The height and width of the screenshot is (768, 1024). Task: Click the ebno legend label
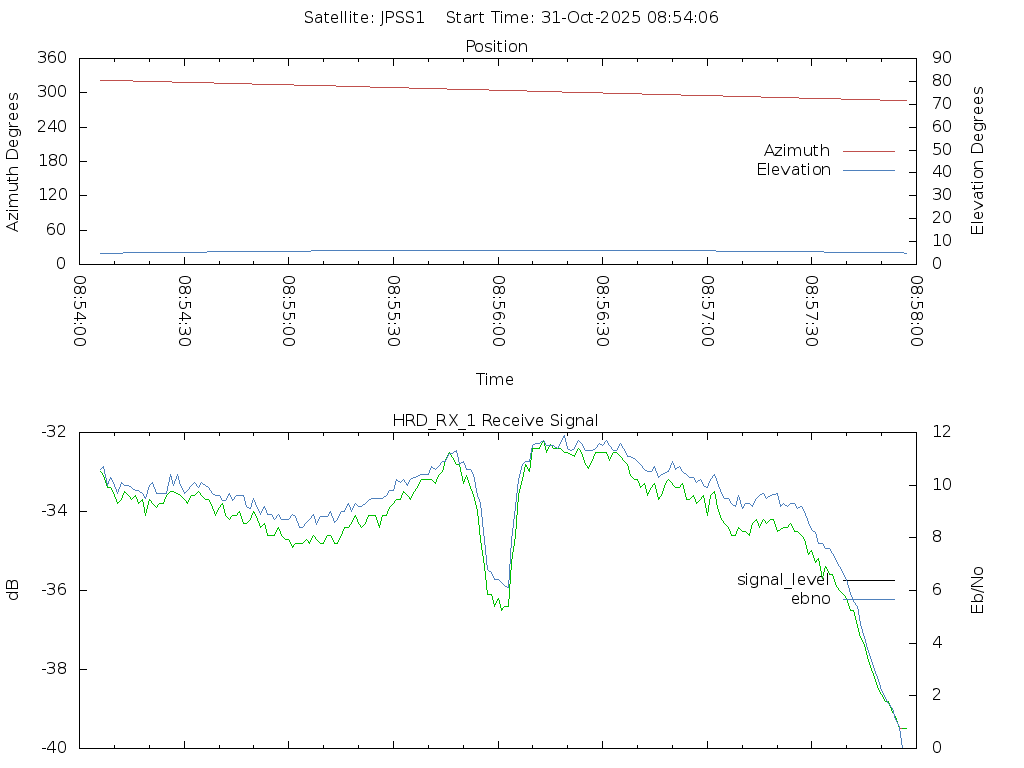(x=810, y=599)
